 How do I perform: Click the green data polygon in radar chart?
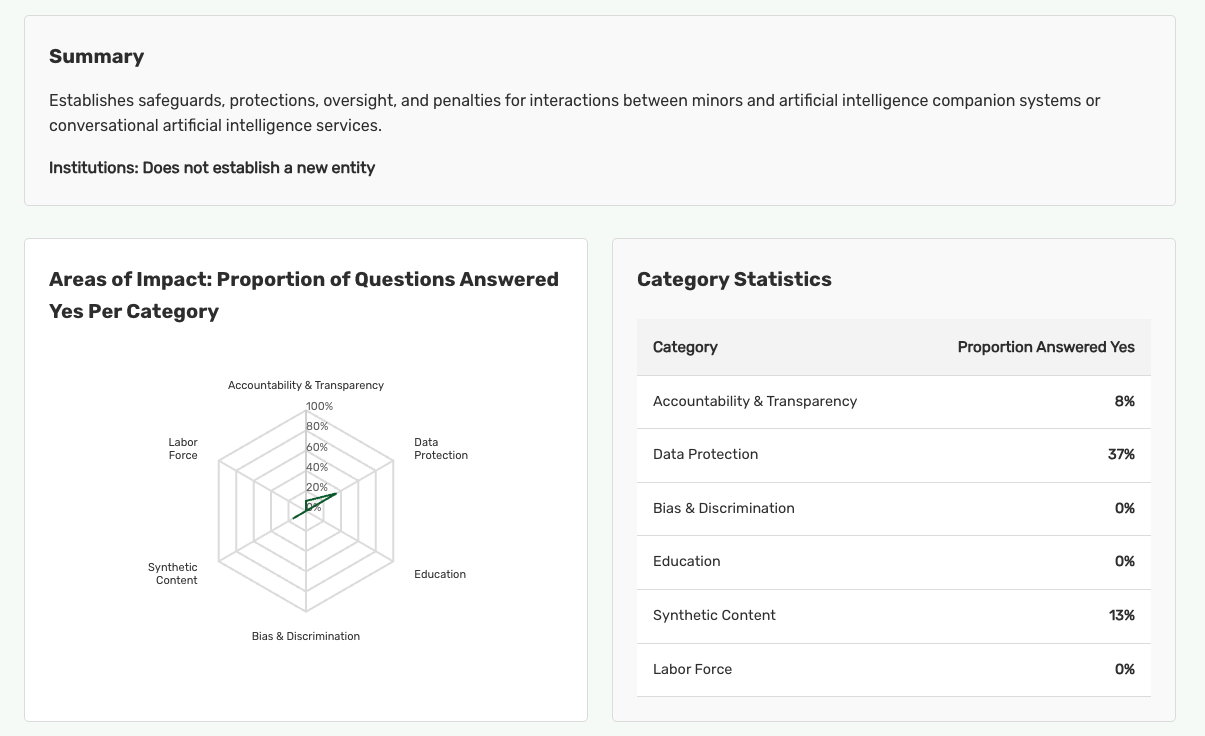pyautogui.click(x=318, y=500)
